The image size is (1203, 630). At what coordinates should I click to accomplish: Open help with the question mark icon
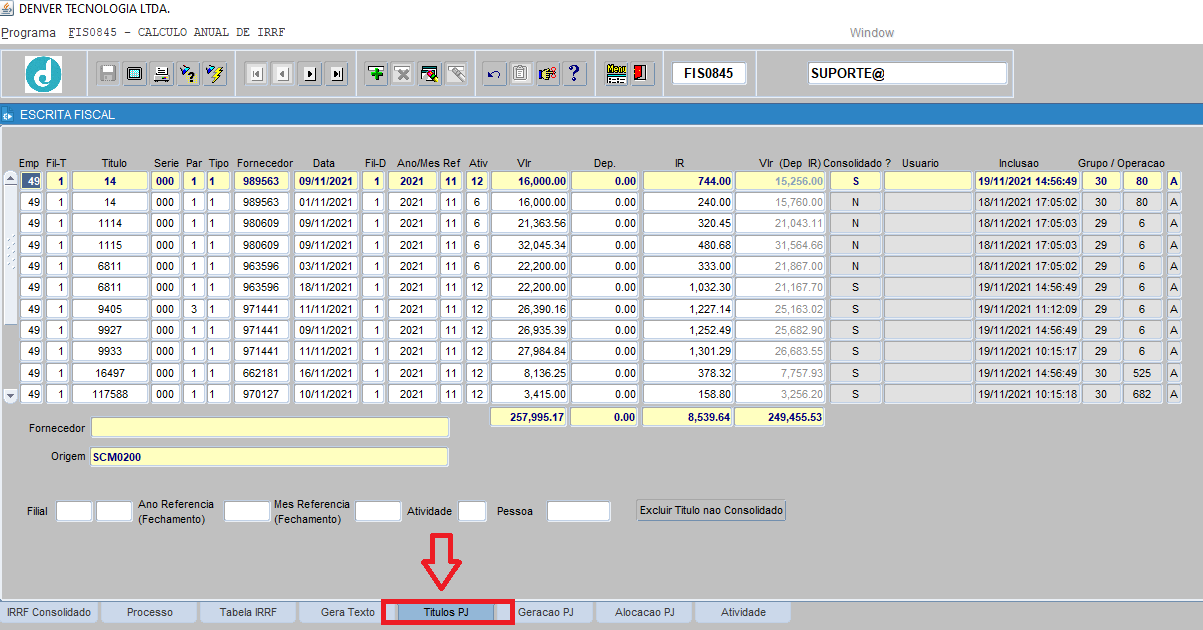click(574, 74)
